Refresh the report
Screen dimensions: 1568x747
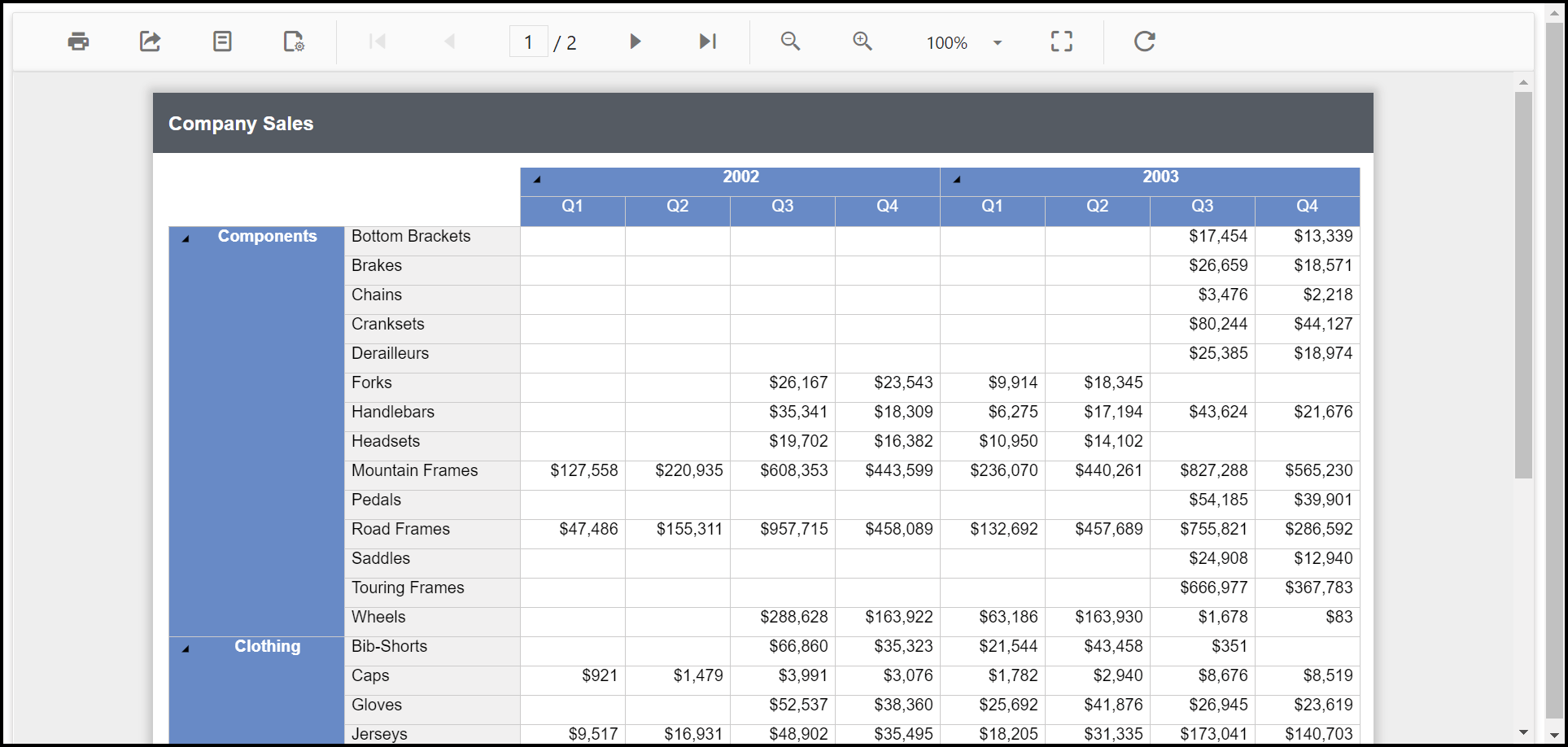(x=1145, y=41)
